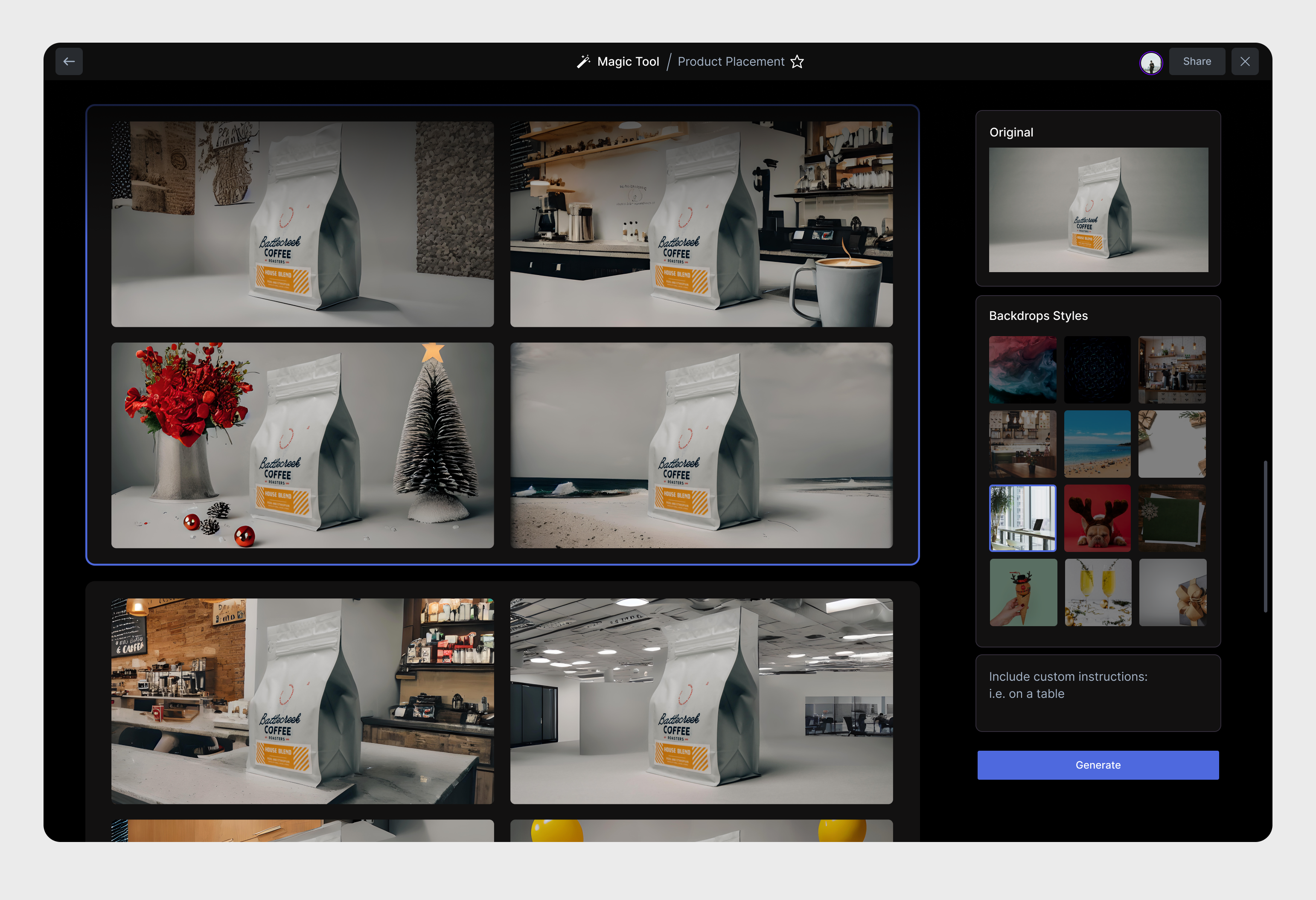Select the gold ribbon gift backdrop
The image size is (1316, 900).
click(x=1173, y=592)
